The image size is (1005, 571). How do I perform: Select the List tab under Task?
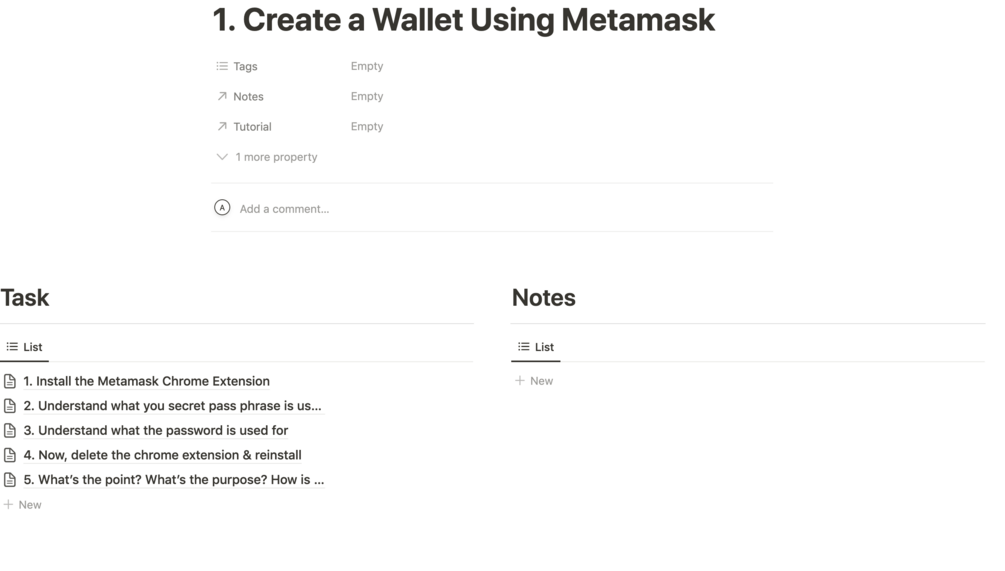click(25, 347)
